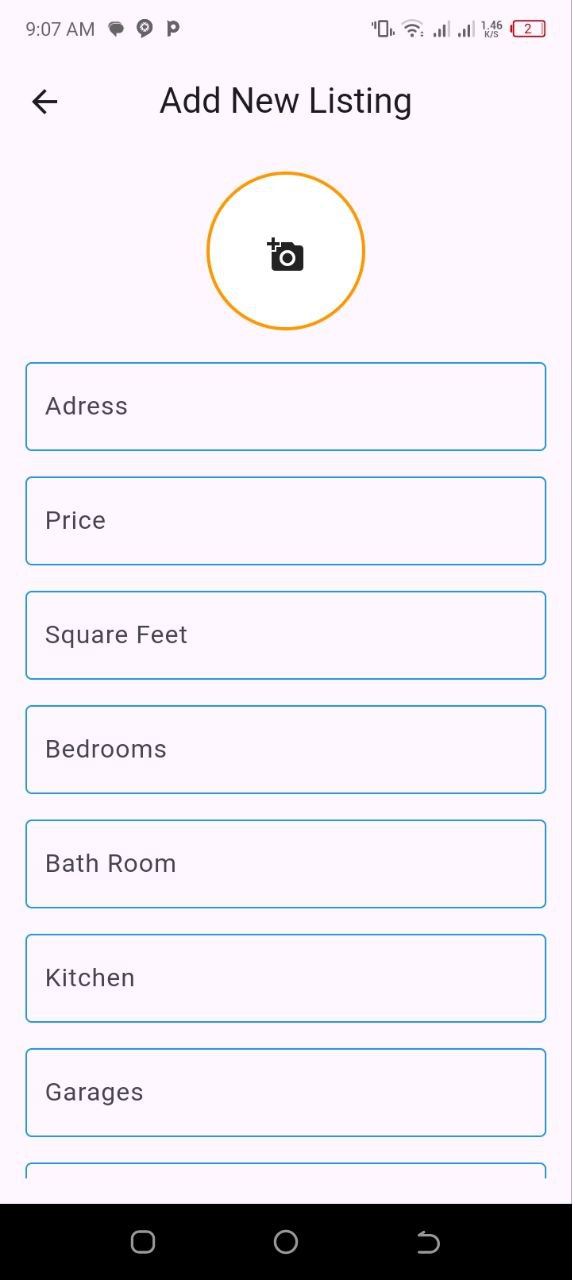Open the chat bubble notification in status bar
The height and width of the screenshot is (1280, 572).
click(116, 29)
